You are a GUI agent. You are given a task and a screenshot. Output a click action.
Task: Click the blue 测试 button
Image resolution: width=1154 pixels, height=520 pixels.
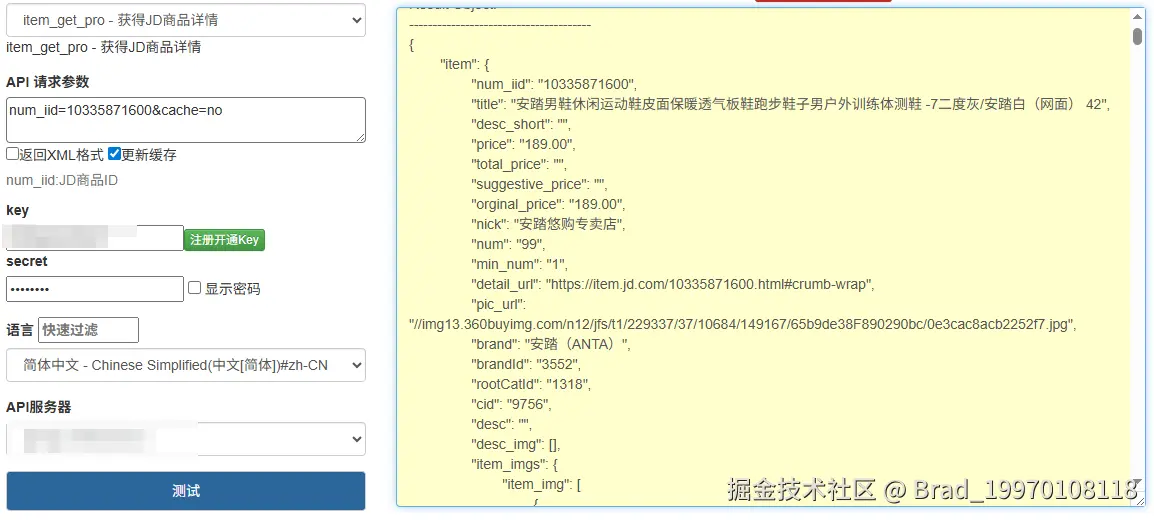pyautogui.click(x=185, y=491)
